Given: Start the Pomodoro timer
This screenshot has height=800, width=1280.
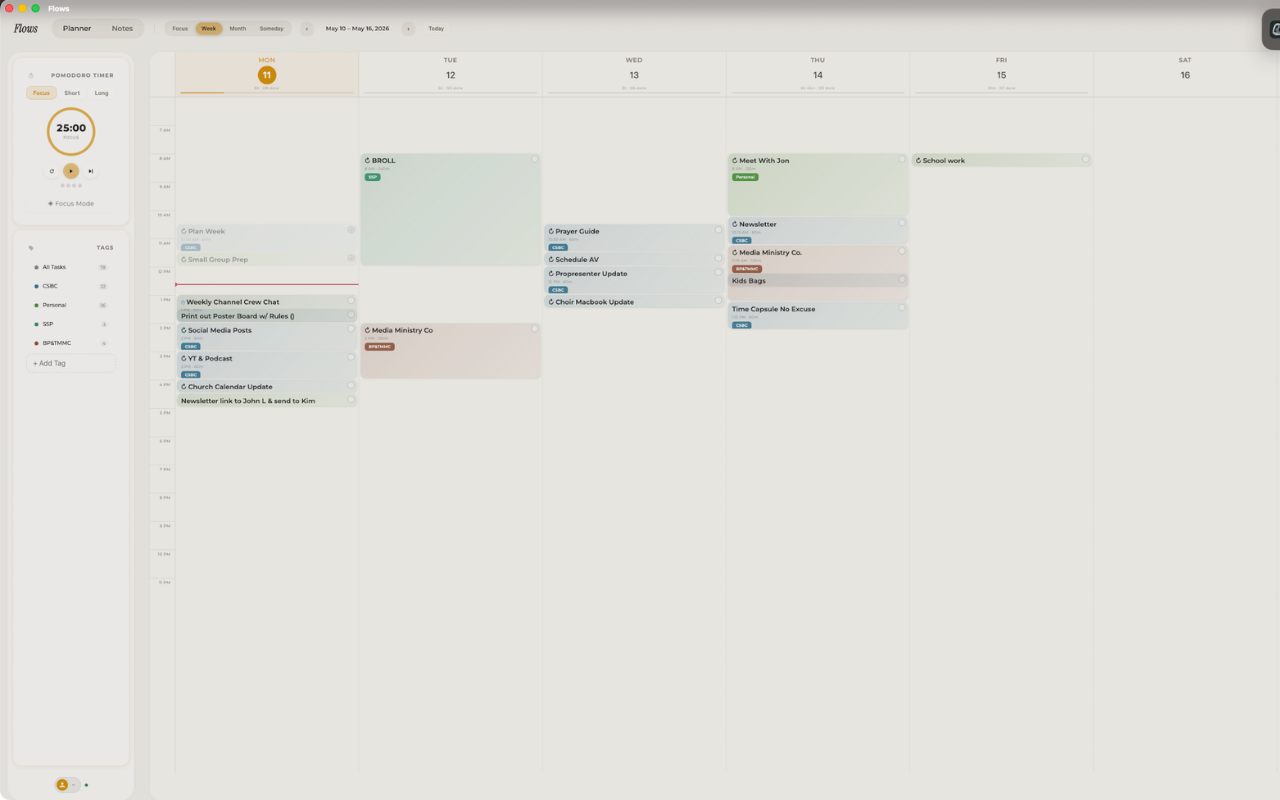Looking at the screenshot, I should coord(71,171).
